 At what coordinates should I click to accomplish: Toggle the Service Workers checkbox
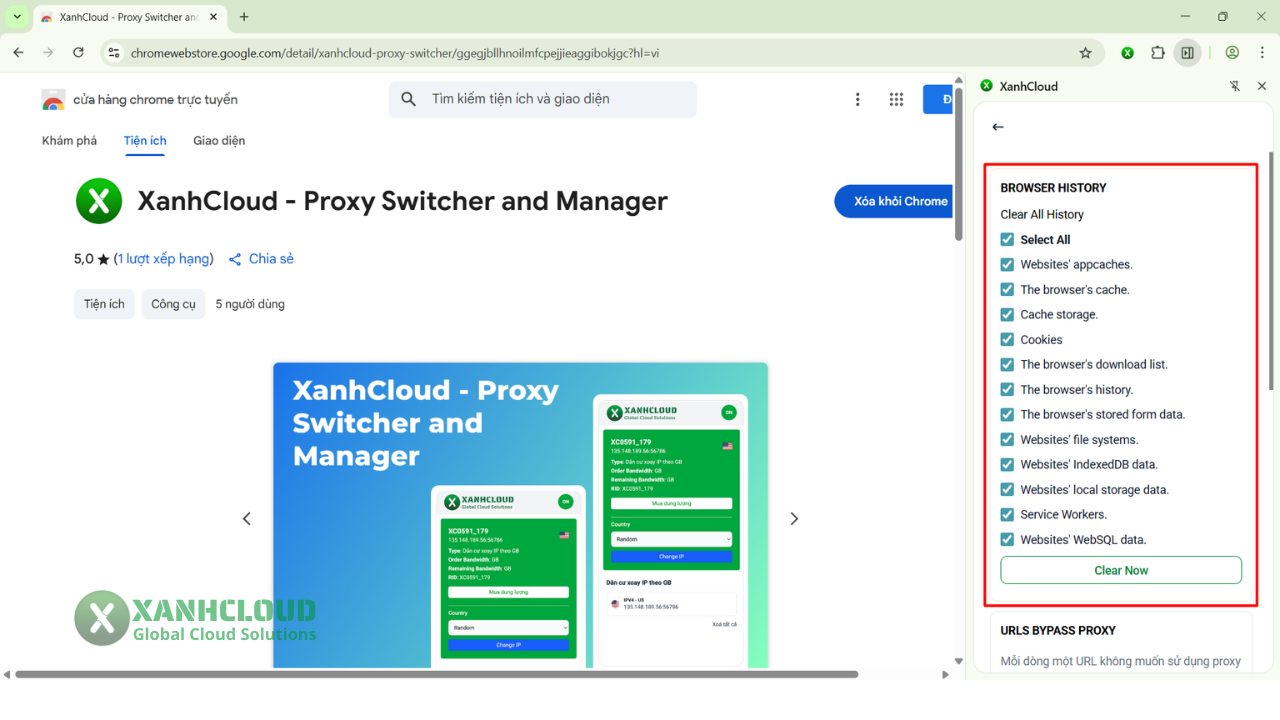[1007, 514]
